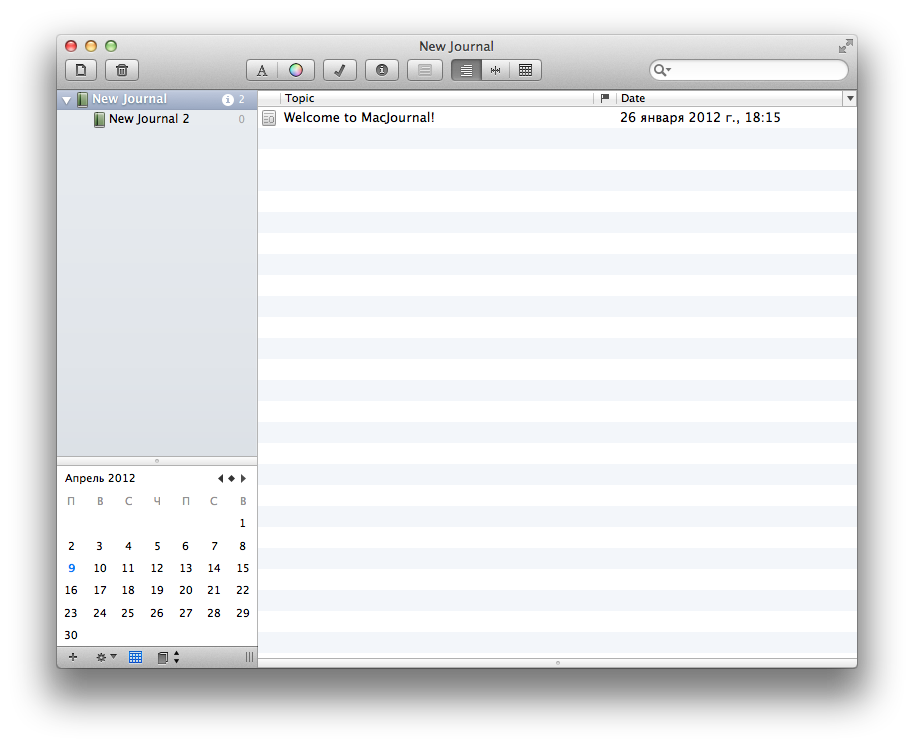This screenshot has width=914, height=747.
Task: Click the entry icon beside Welcome to MacJournal!
Action: pyautogui.click(x=269, y=118)
